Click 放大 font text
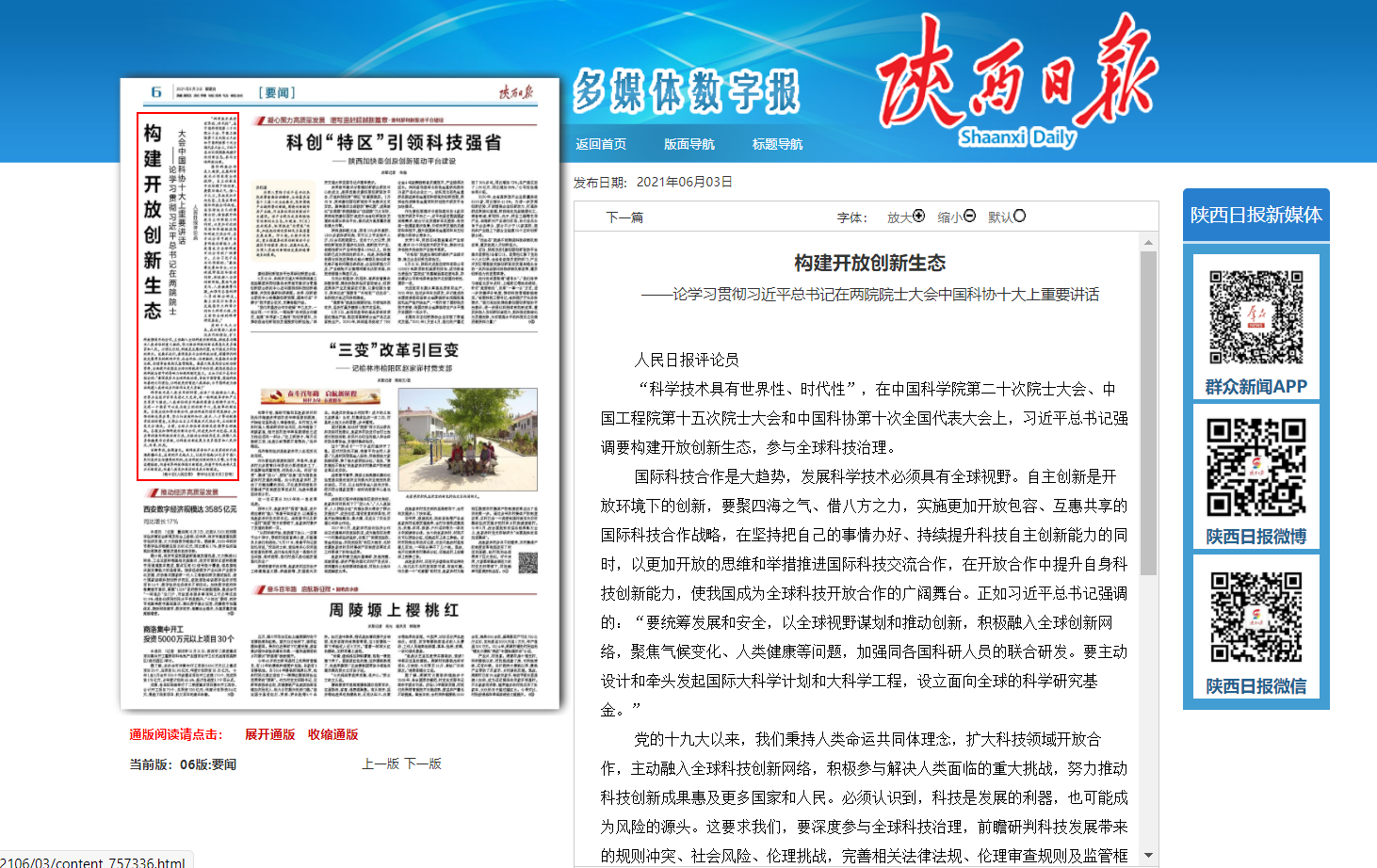 [899, 217]
